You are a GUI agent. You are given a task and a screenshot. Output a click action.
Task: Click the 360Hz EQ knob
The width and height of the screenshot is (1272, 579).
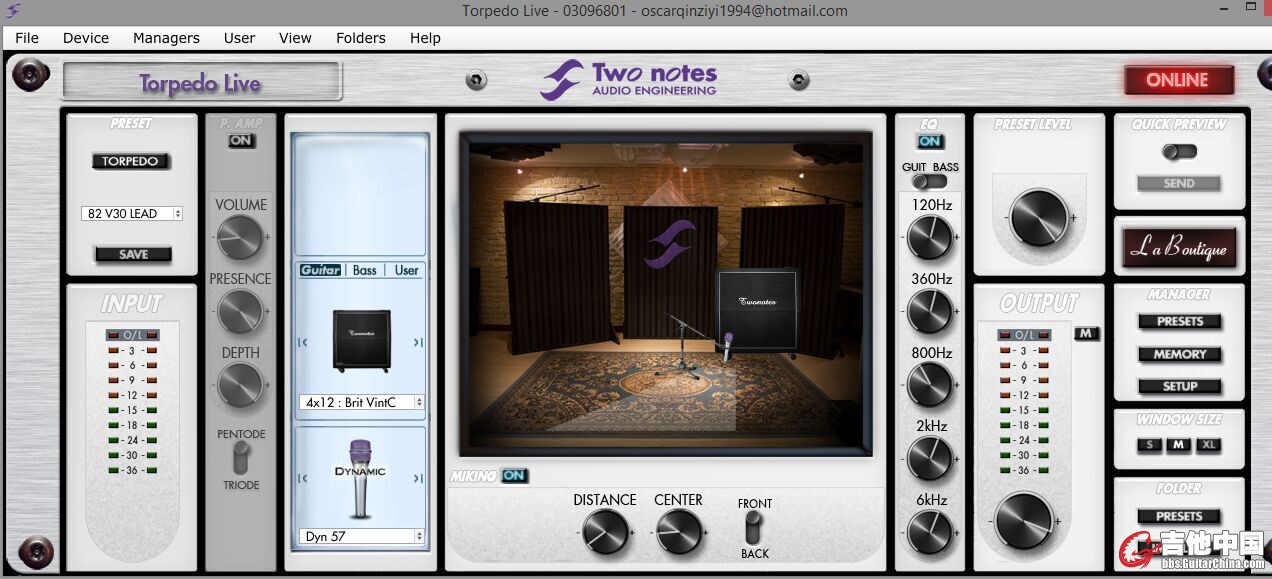point(930,311)
